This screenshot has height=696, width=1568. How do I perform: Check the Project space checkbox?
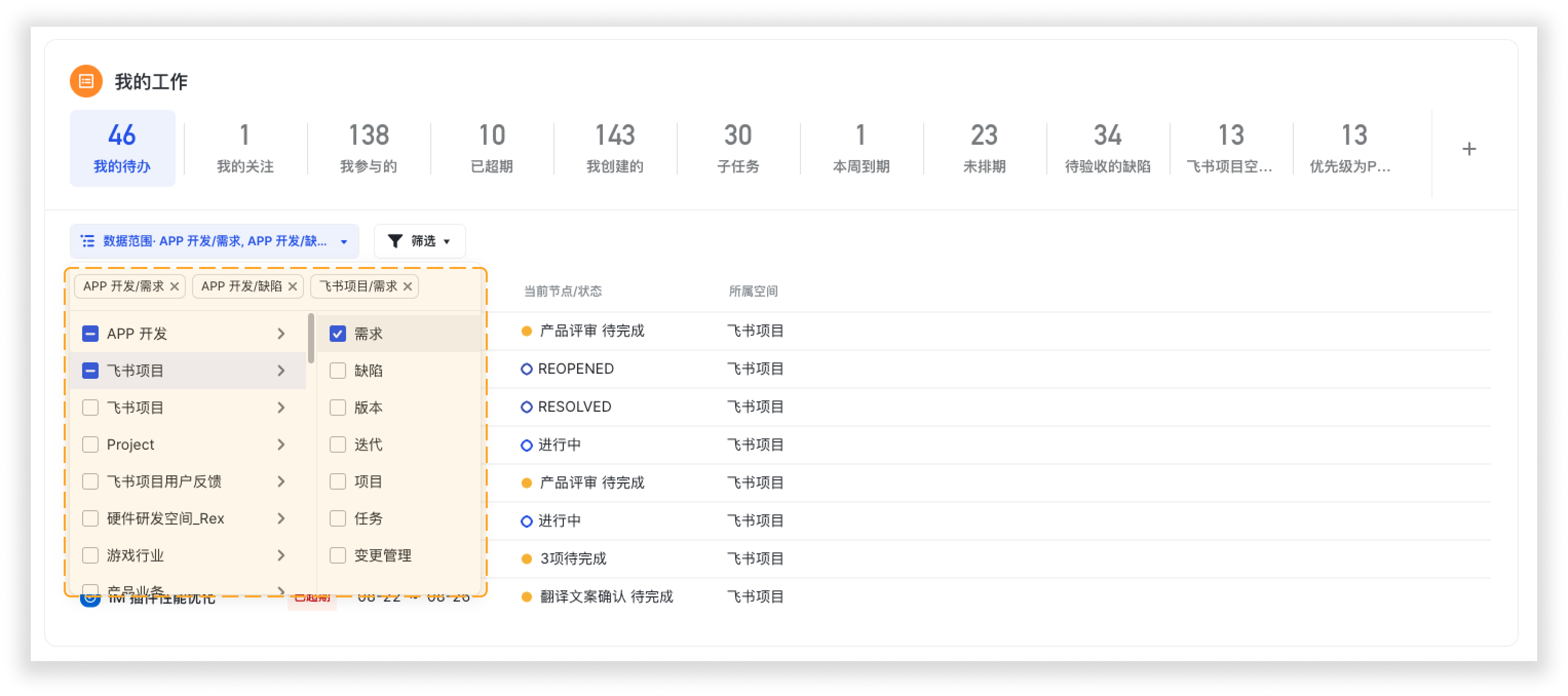coord(90,444)
